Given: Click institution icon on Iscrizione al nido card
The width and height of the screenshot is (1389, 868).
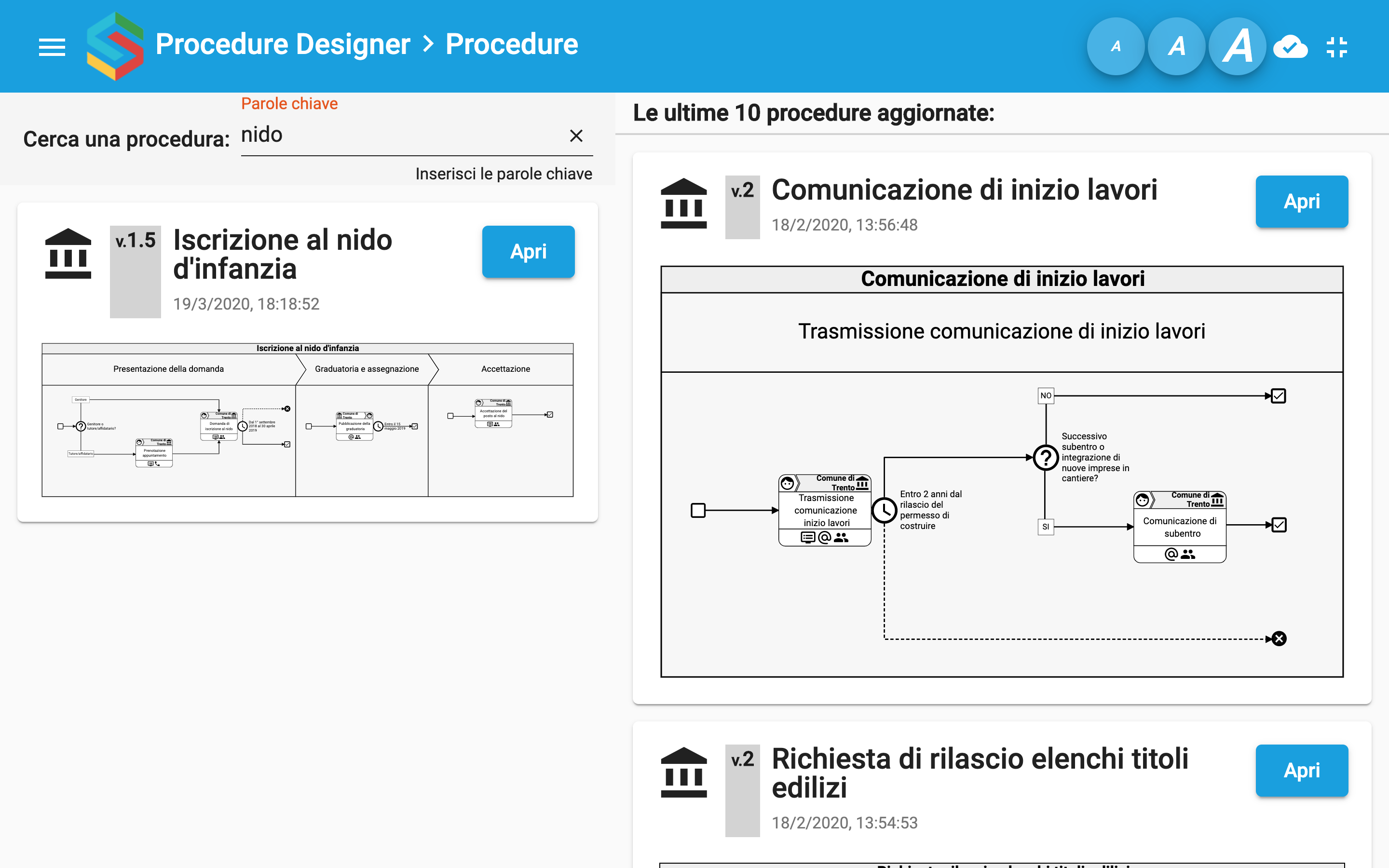Looking at the screenshot, I should (68, 253).
